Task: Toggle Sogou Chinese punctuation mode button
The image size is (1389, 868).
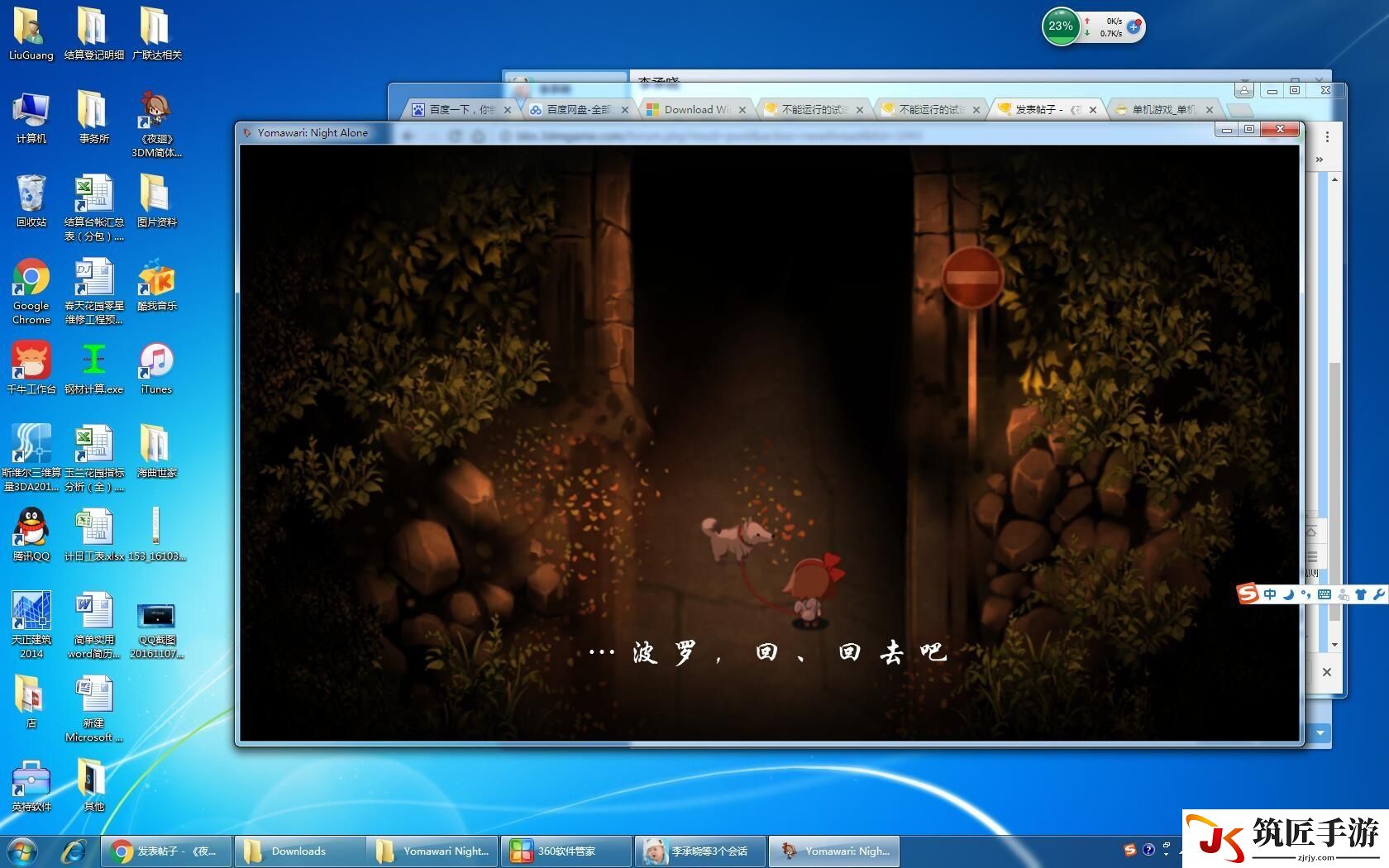Action: click(x=1305, y=594)
